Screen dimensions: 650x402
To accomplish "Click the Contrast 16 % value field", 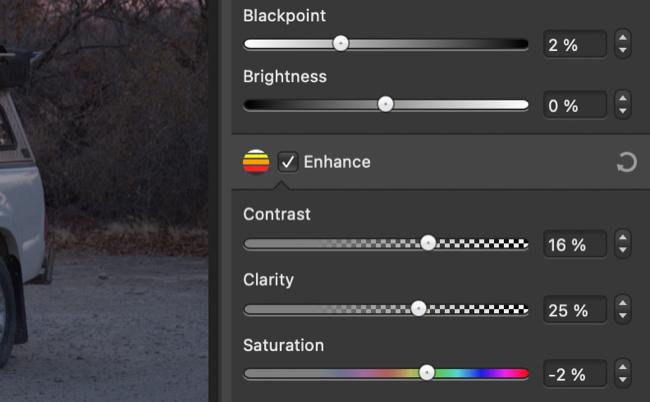I will pyautogui.click(x=575, y=244).
